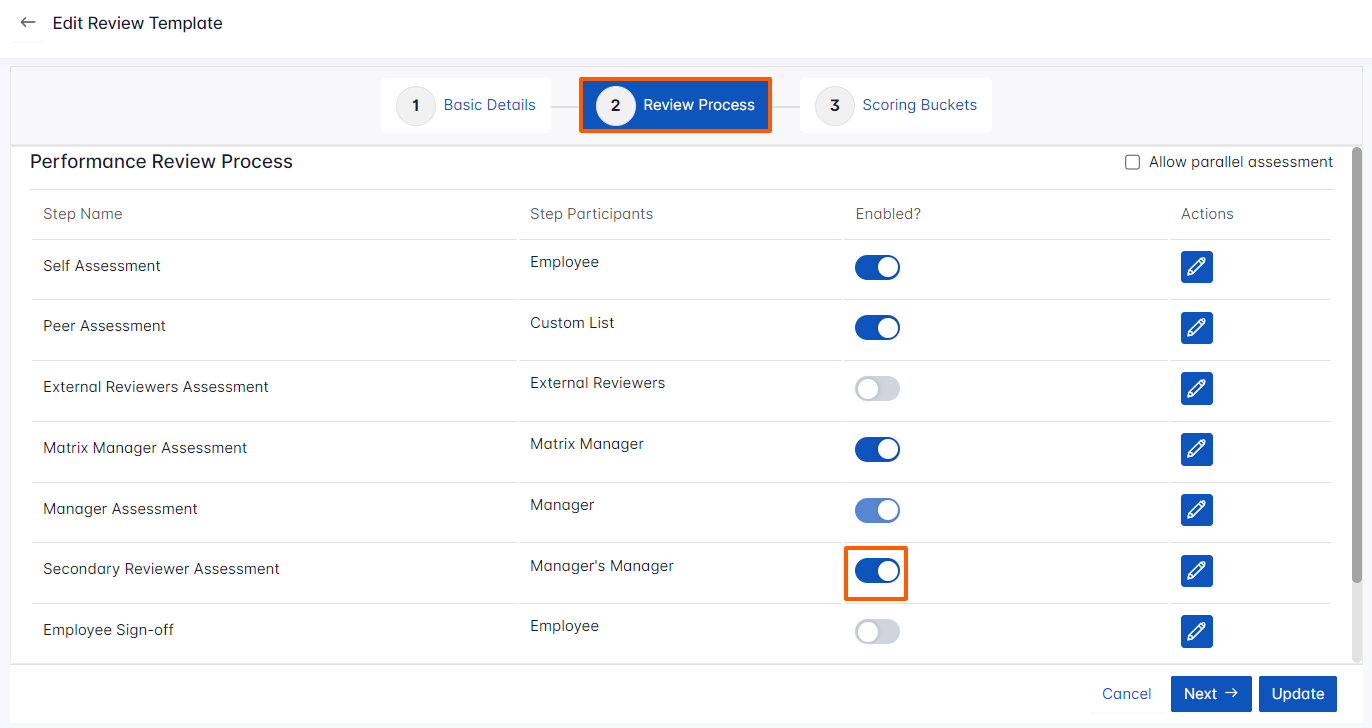Open edit settings for Manager Assessment
Screen dimensions: 1372x728
(x=1196, y=510)
